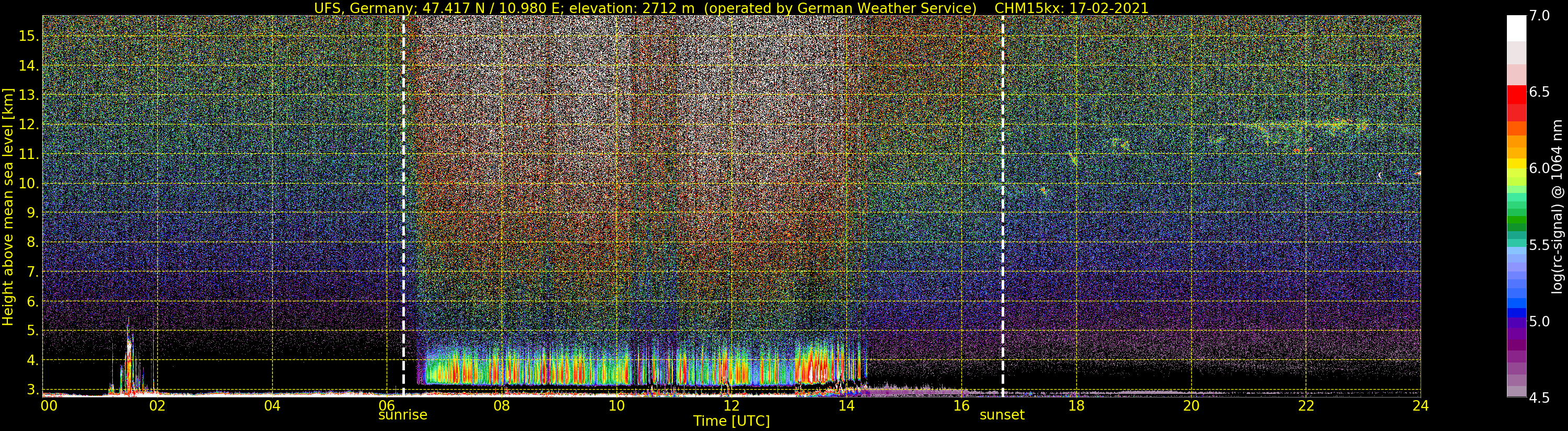1568x431 pixels.
Task: Click the "18" time axis tick label
Action: tap(1076, 405)
